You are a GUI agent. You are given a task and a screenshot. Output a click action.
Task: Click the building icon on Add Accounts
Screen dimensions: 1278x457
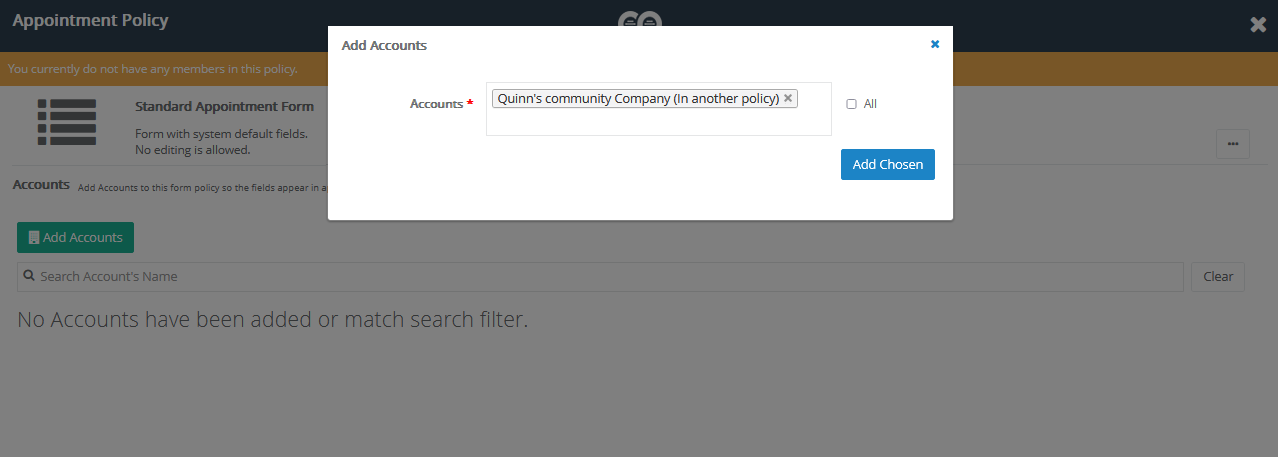point(34,238)
